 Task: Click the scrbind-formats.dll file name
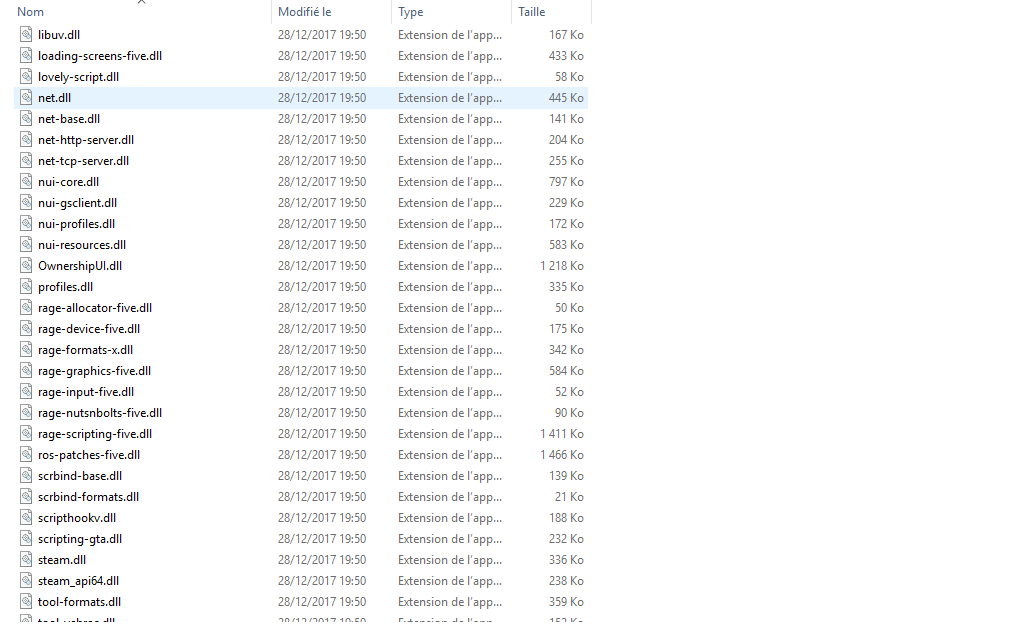[x=88, y=497]
